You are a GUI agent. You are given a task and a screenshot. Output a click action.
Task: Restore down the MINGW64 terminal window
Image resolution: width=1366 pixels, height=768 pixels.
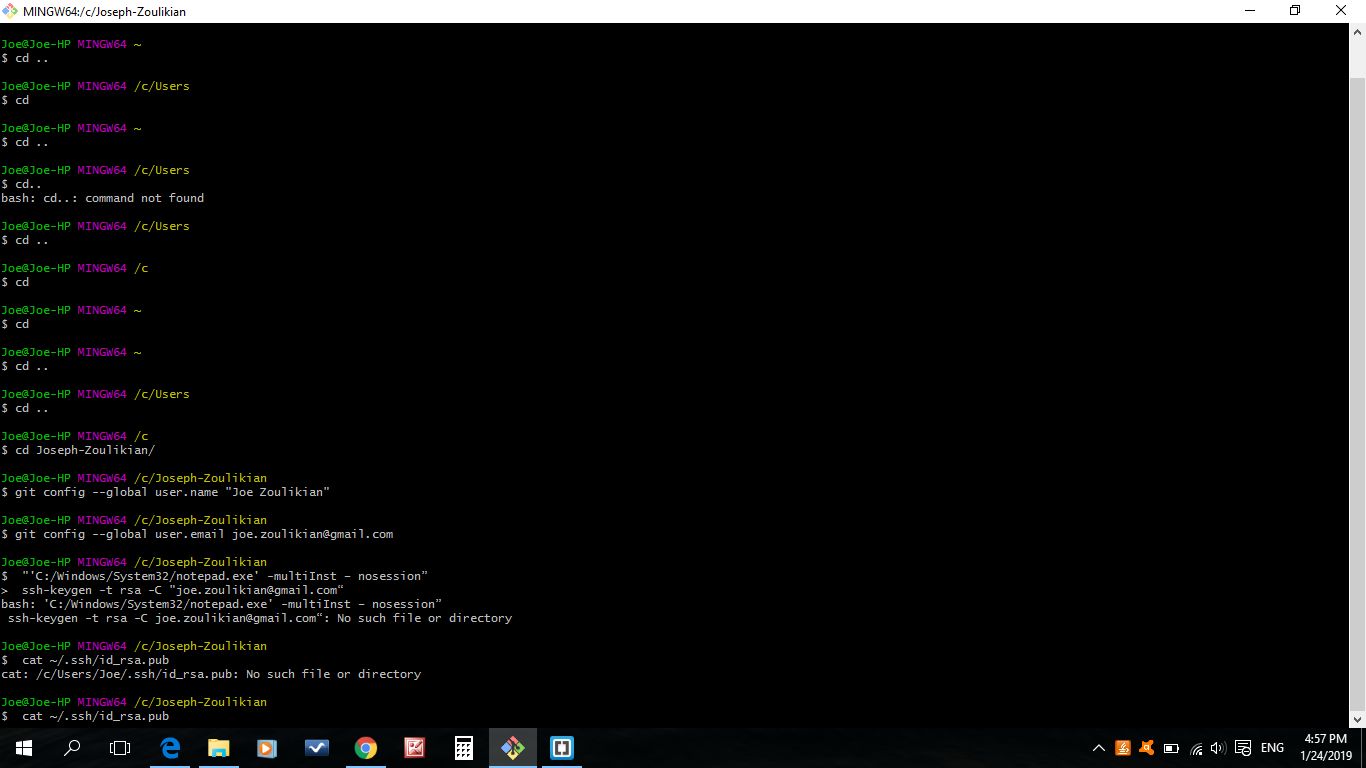click(1296, 11)
